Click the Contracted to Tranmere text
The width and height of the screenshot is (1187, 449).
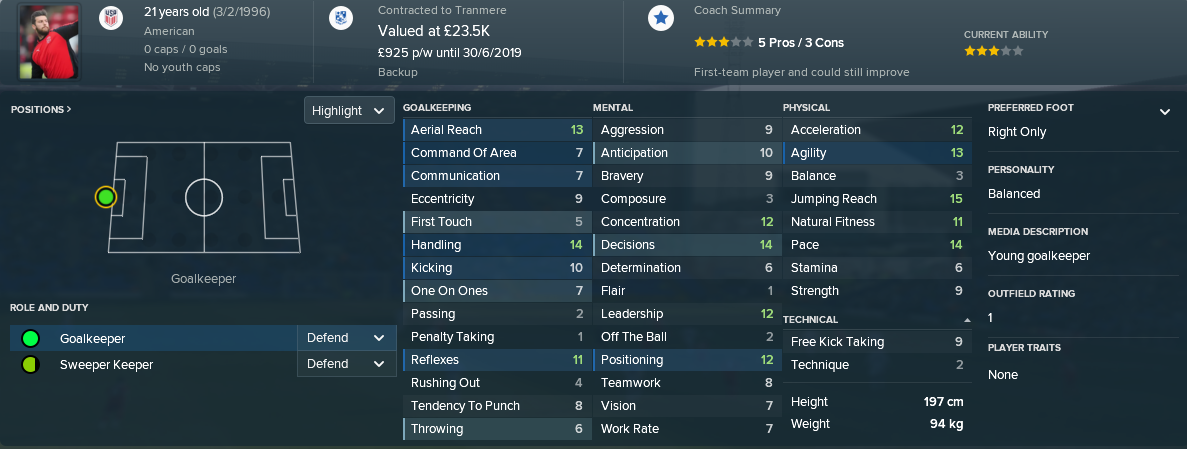[442, 11]
